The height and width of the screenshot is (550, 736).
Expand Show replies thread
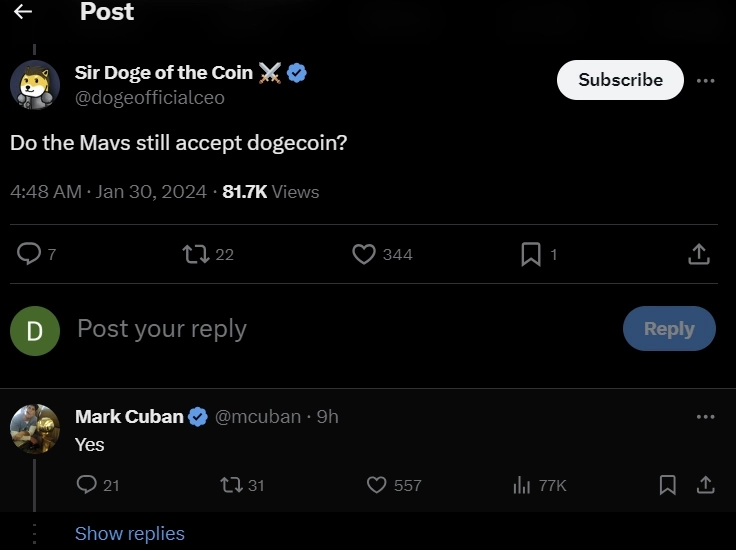point(130,534)
